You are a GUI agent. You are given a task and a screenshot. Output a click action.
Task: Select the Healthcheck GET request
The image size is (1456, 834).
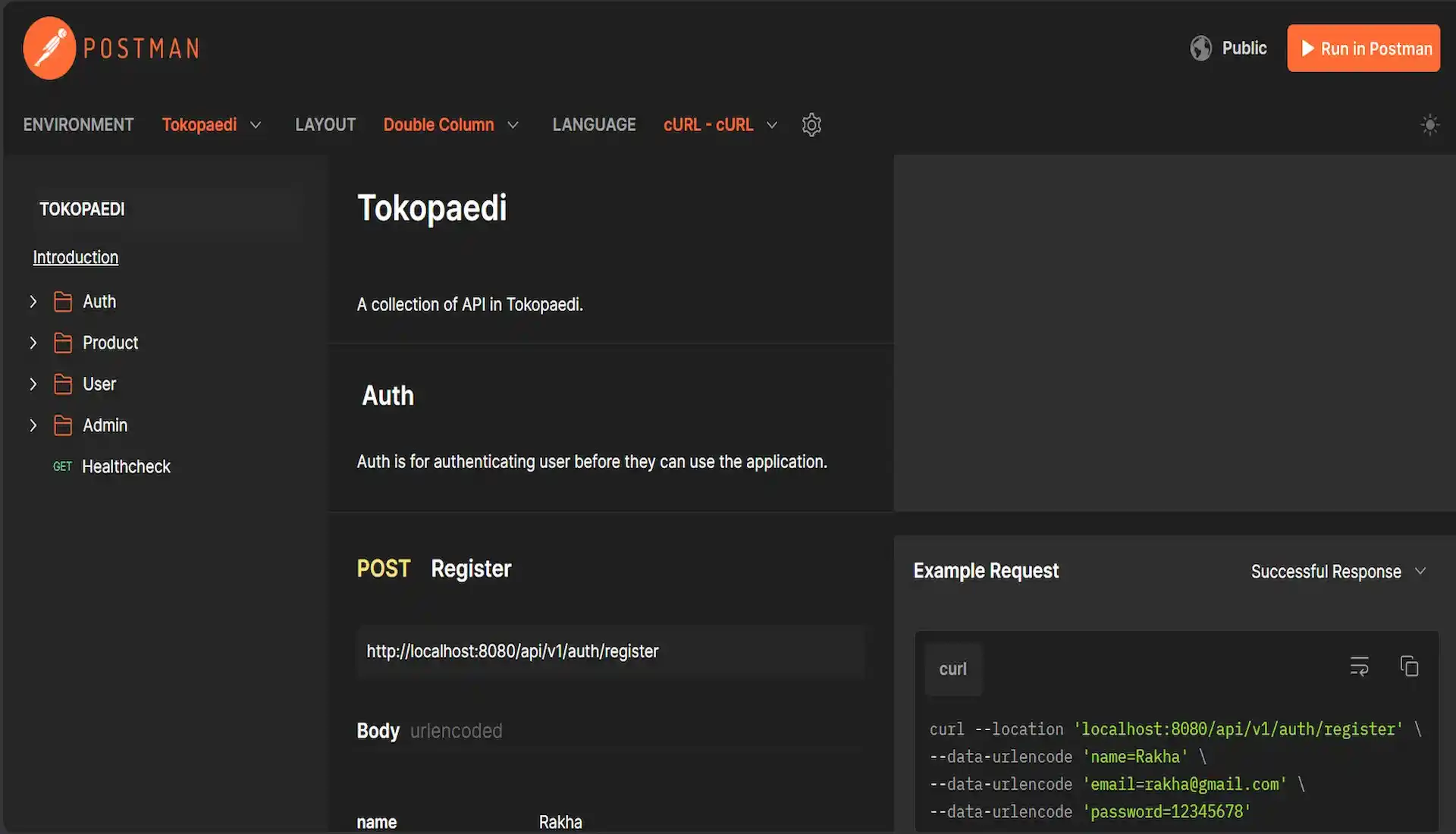click(126, 466)
